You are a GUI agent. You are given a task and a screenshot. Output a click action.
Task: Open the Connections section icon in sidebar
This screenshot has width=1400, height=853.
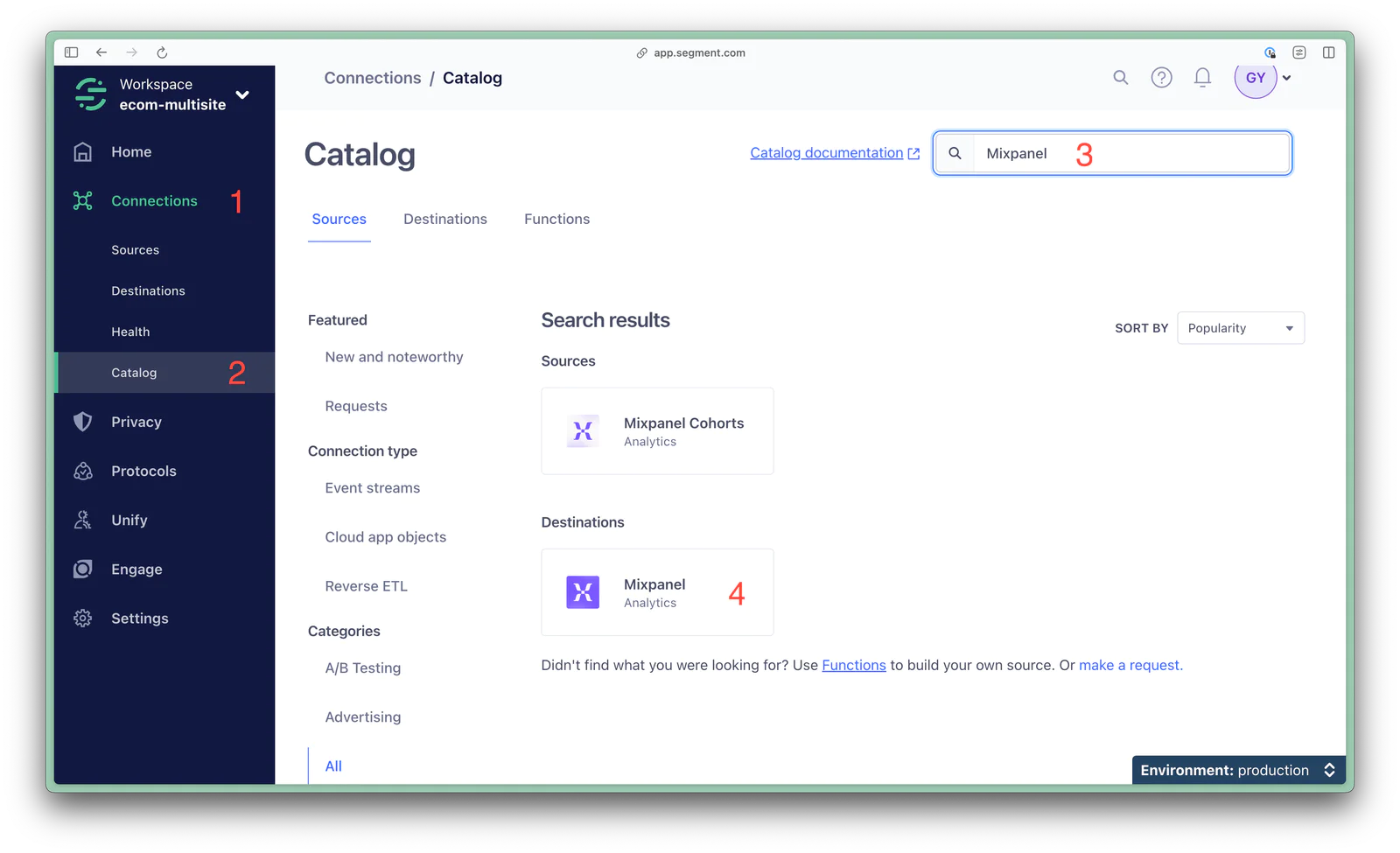pos(82,200)
